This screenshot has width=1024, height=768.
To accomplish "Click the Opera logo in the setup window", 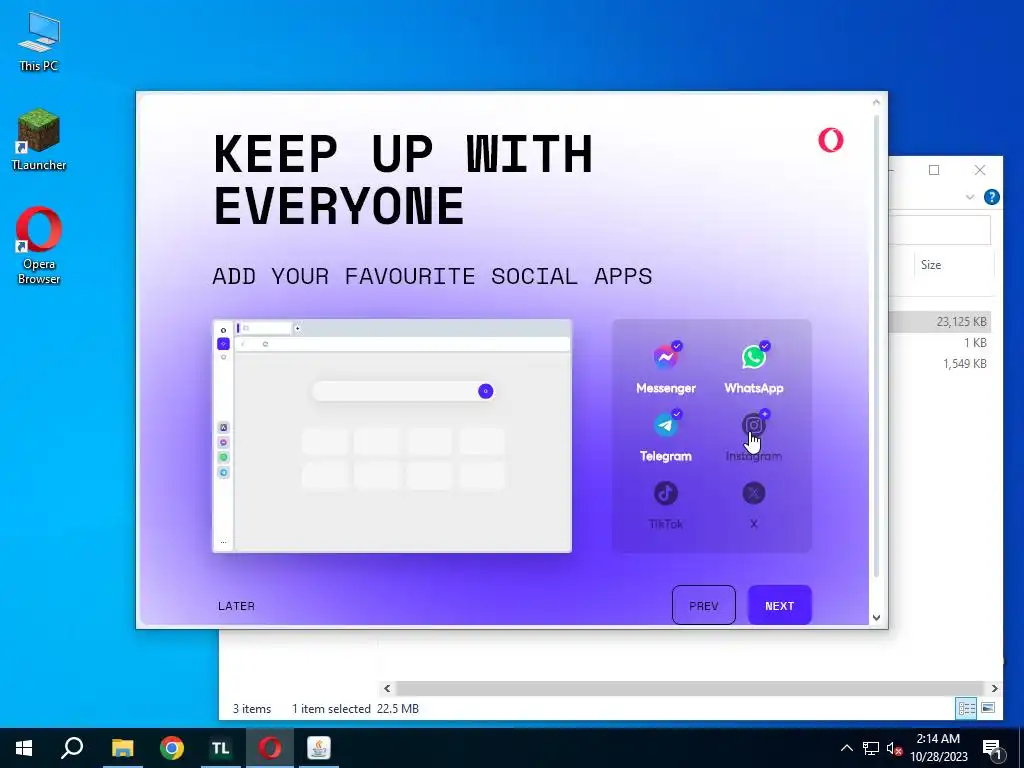I will click(831, 140).
